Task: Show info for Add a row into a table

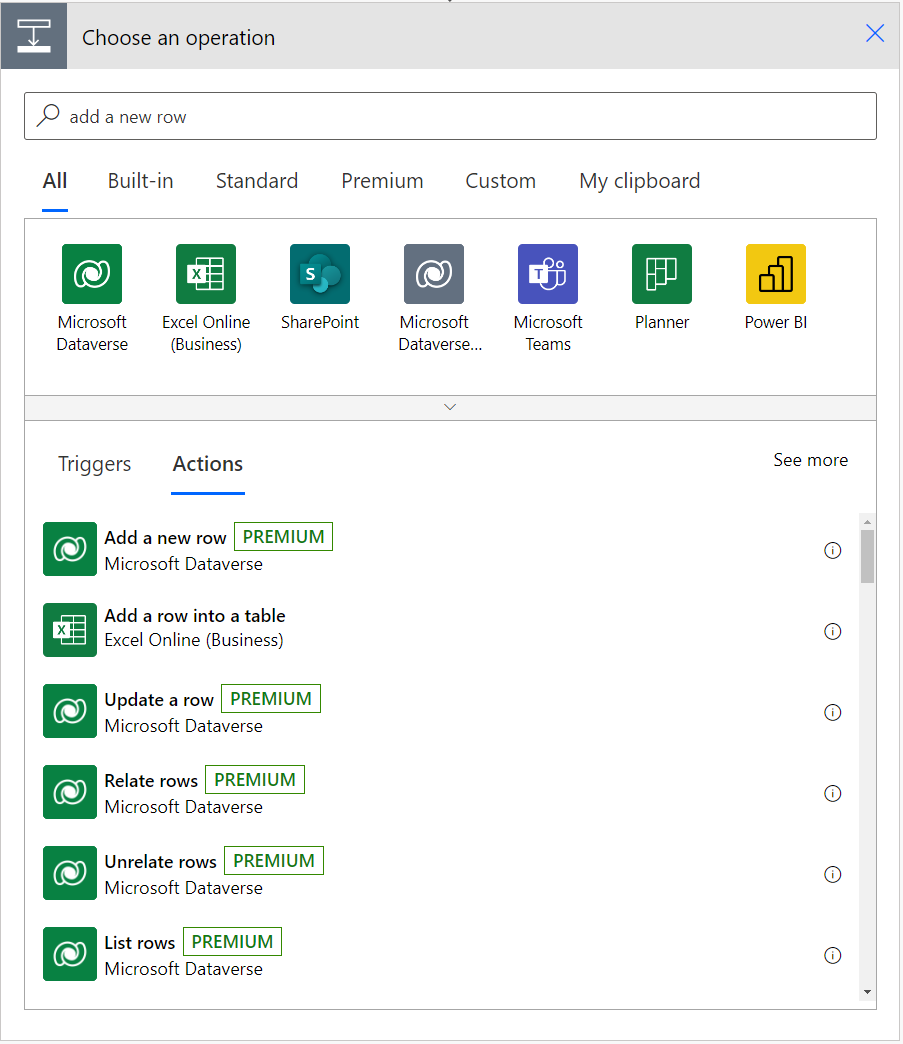Action: [832, 631]
